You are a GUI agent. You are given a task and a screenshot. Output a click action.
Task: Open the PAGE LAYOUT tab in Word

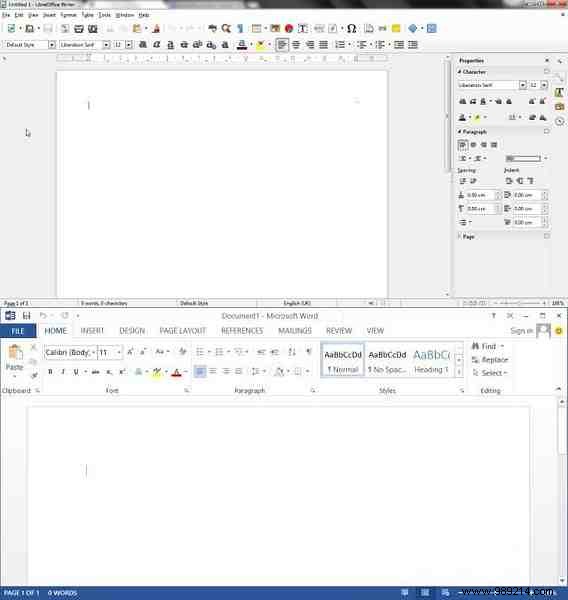tap(183, 331)
